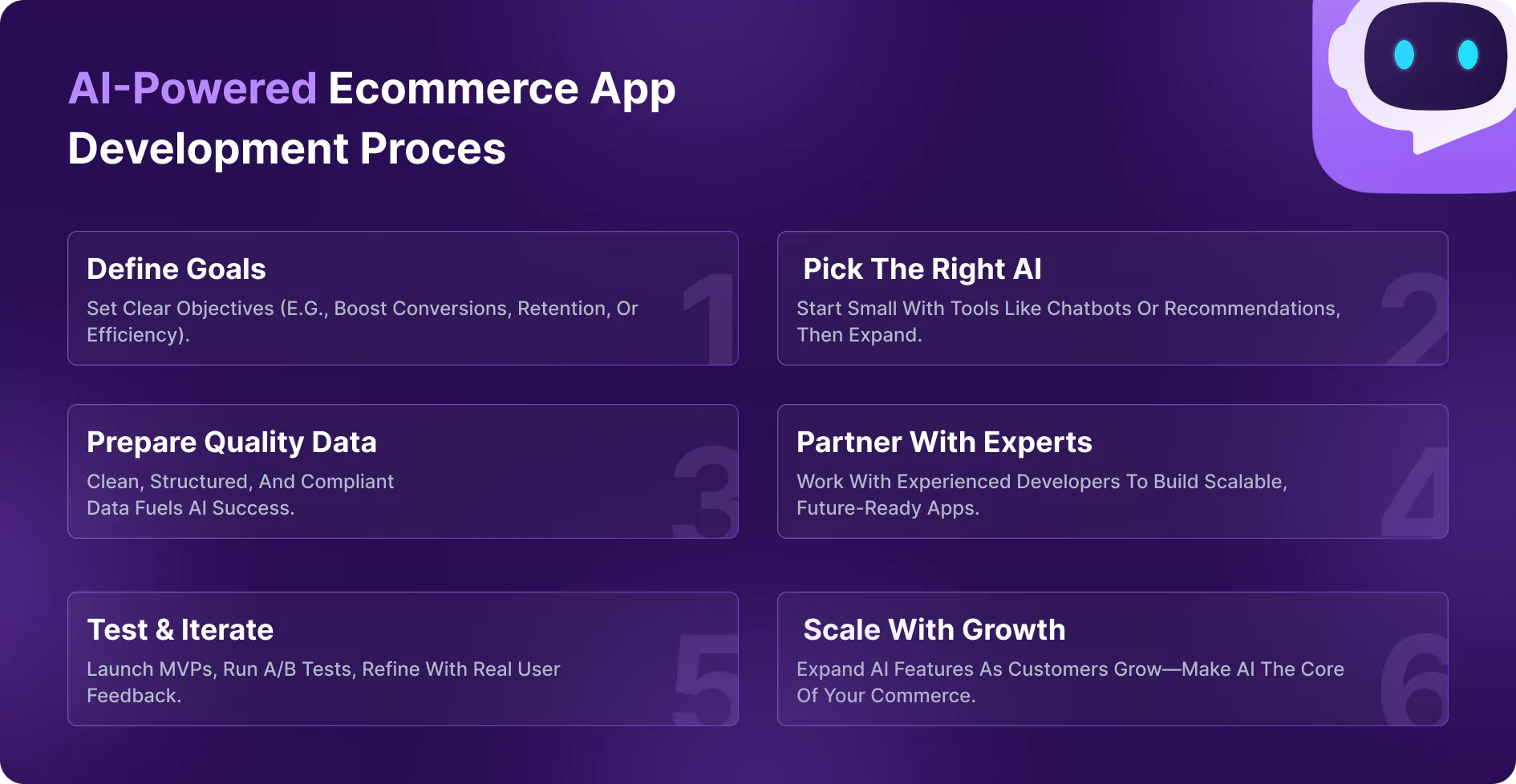Select the faded number 5 watermark
This screenshot has width=1516, height=784.
[706, 678]
